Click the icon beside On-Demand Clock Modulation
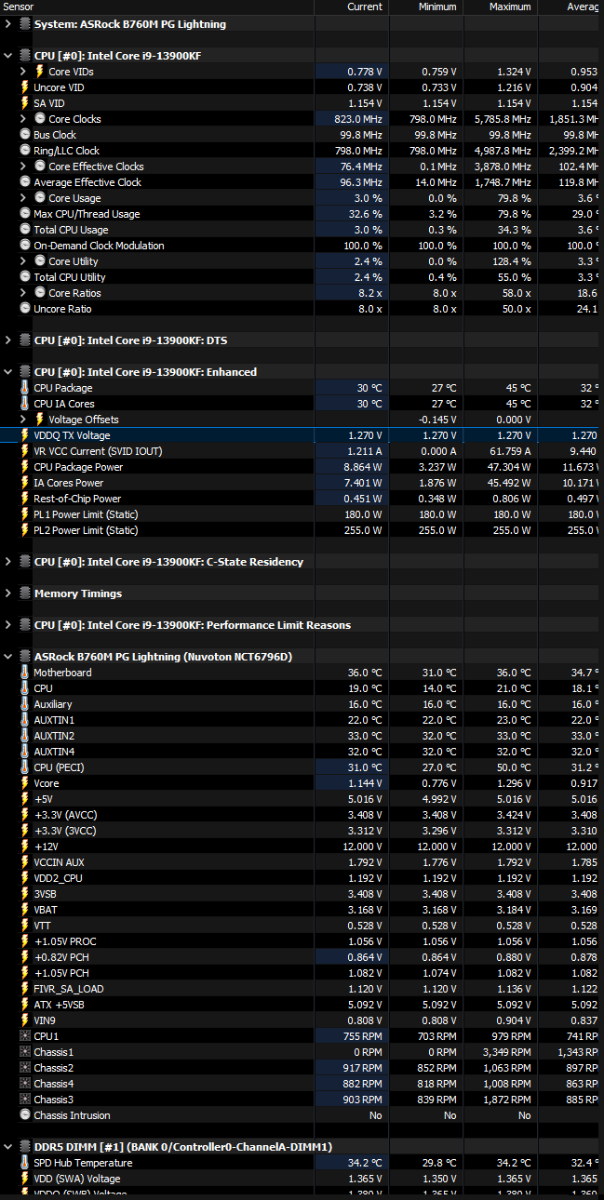This screenshot has width=604, height=1200. point(25,245)
